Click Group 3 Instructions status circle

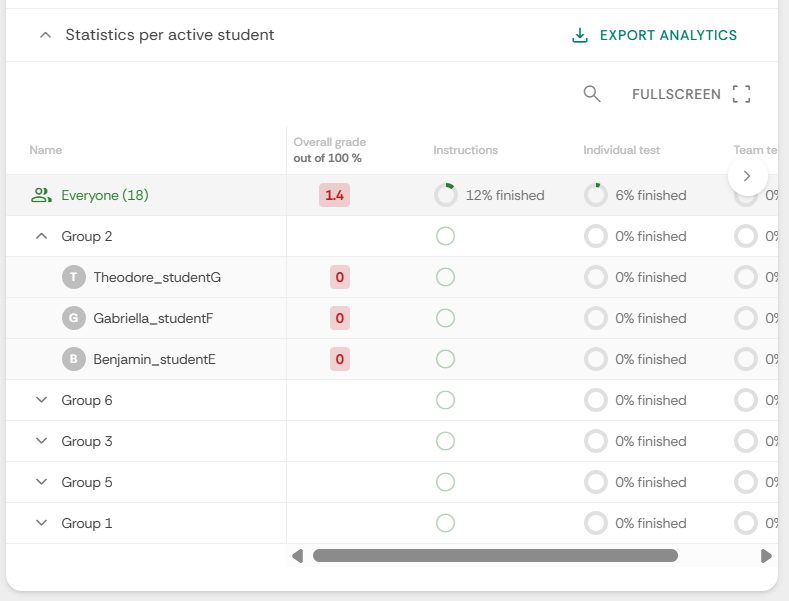pyautogui.click(x=445, y=441)
